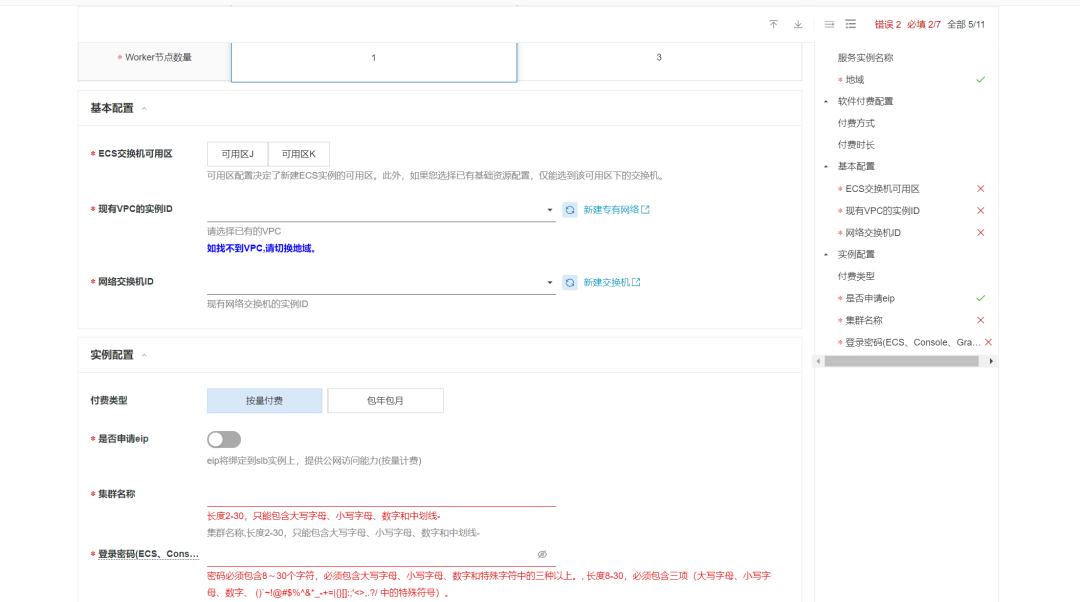Go to 付费类型 in outline
Viewport: 1080px width, 602px height.
[856, 276]
